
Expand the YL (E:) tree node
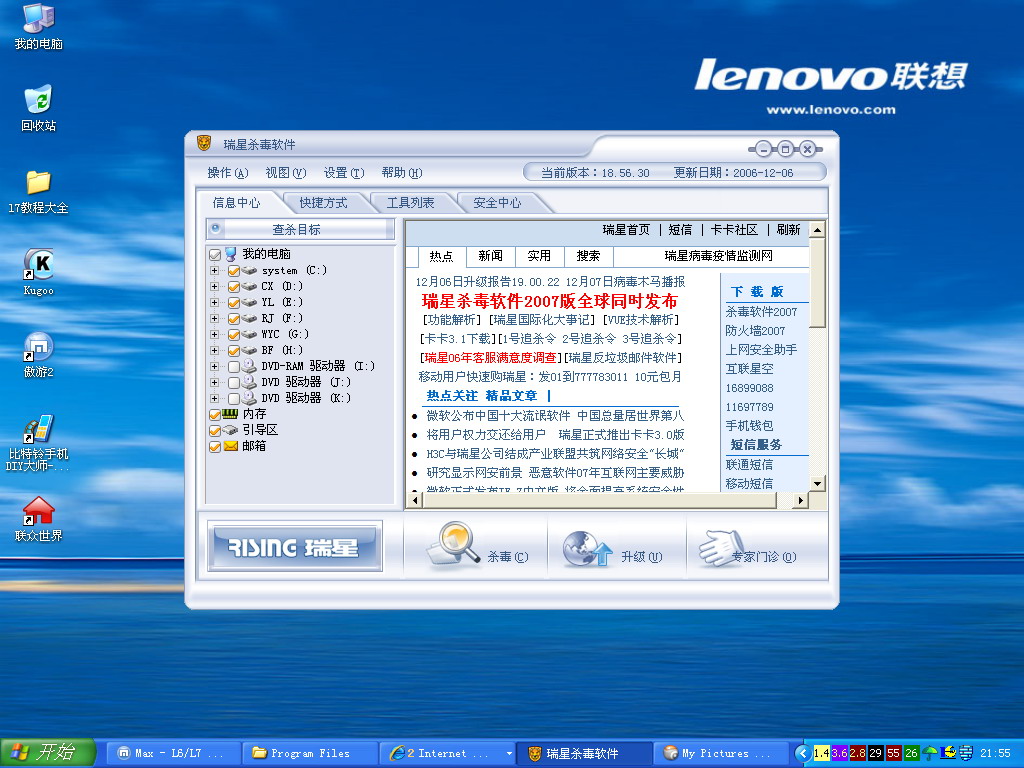[214, 302]
